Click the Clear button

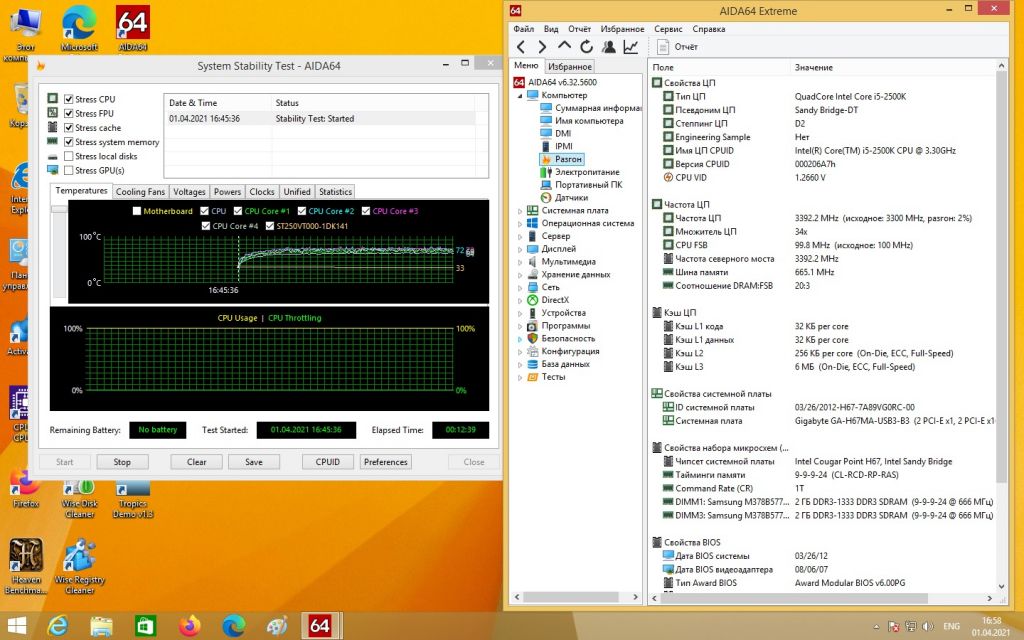197,462
